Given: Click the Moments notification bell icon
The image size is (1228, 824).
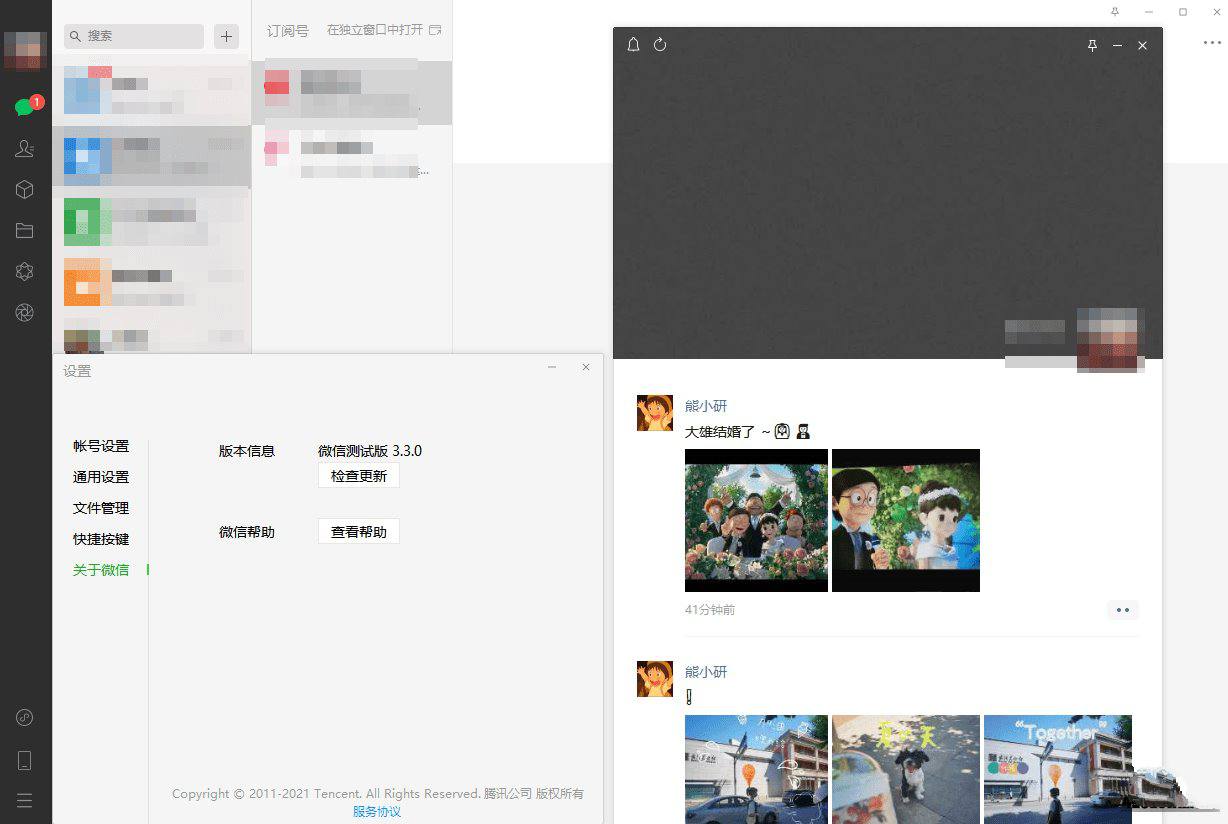Looking at the screenshot, I should point(633,45).
